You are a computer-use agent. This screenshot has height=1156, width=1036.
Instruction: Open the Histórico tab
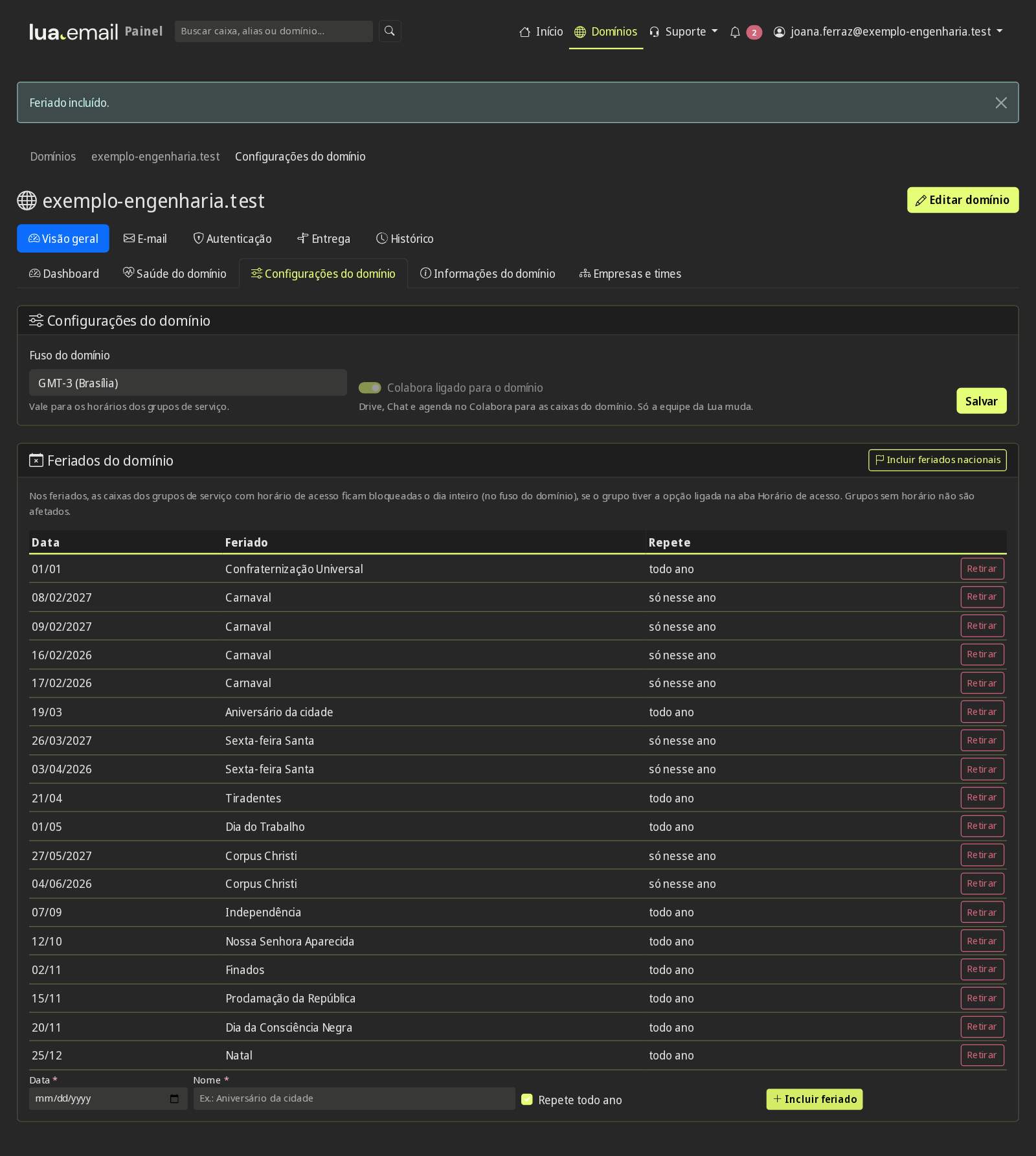tap(405, 238)
